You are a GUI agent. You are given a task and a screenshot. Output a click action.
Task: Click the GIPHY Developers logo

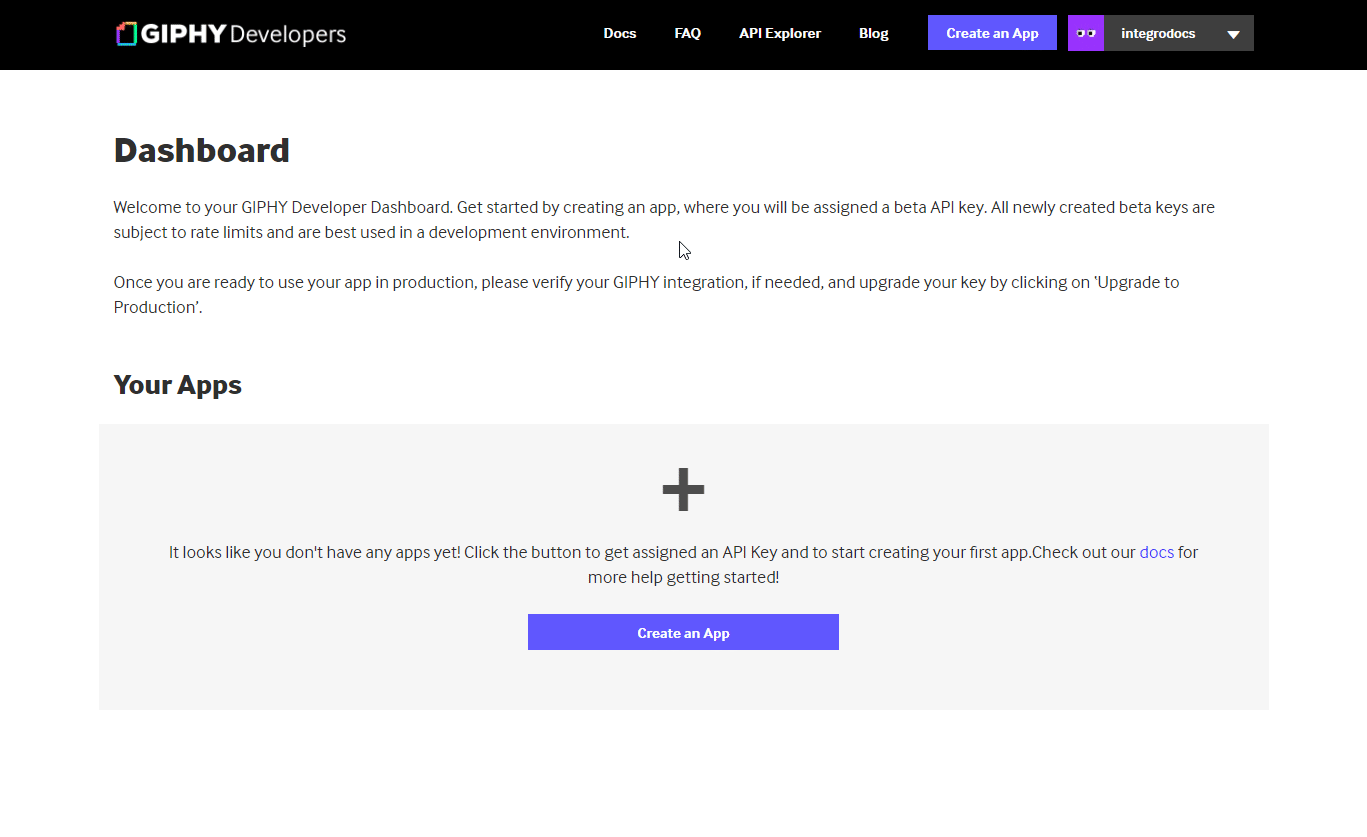pyautogui.click(x=231, y=34)
